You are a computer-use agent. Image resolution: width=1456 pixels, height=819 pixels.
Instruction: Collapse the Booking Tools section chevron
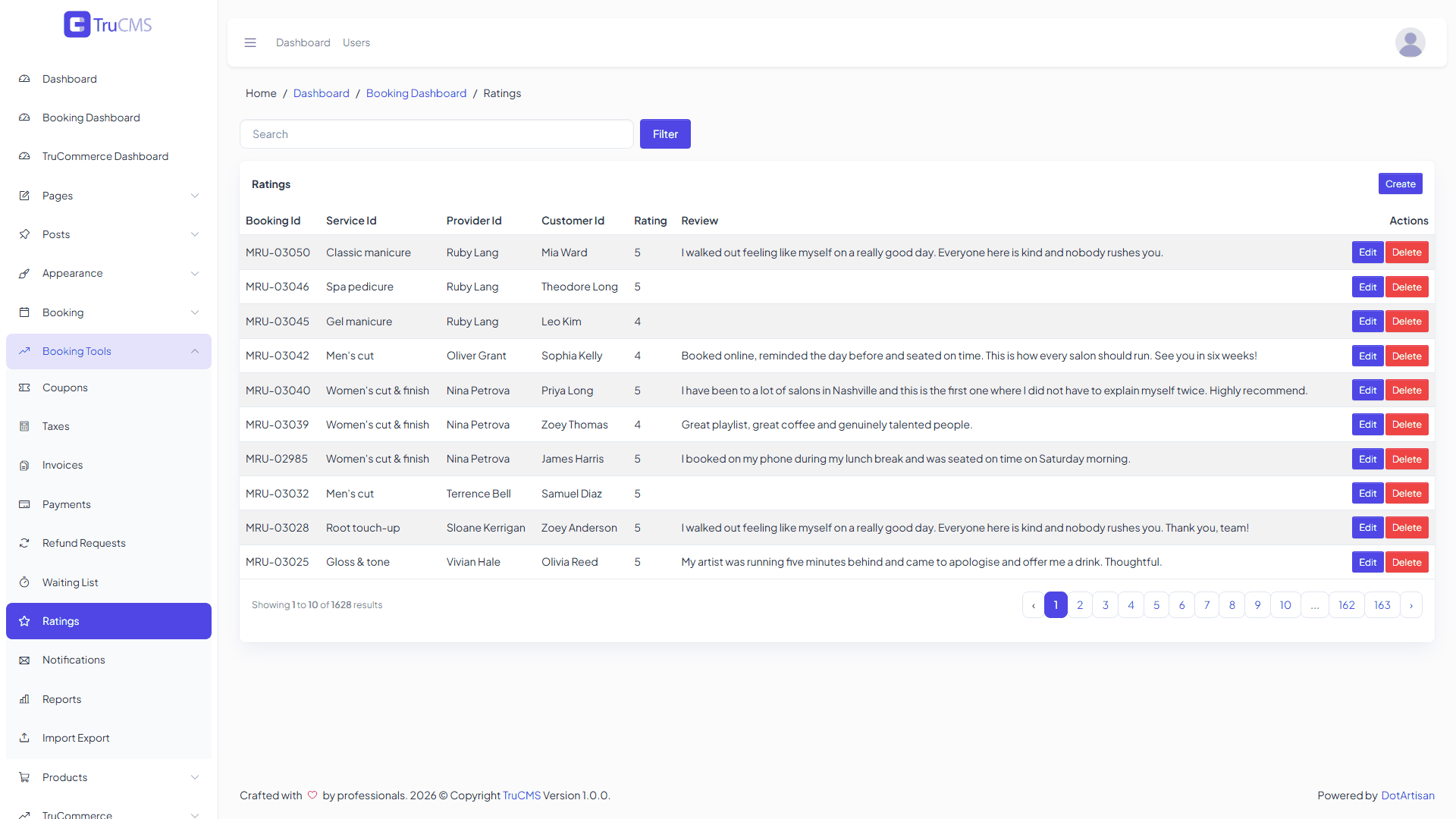point(195,351)
